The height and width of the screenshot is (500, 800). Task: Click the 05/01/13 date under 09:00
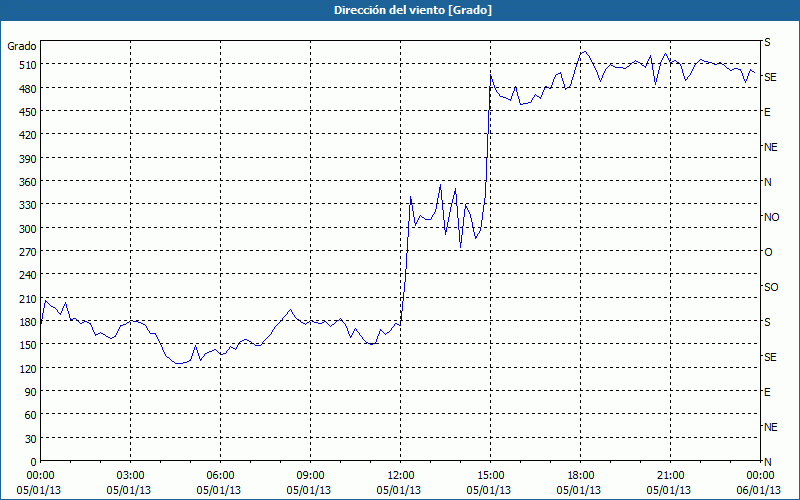(309, 490)
